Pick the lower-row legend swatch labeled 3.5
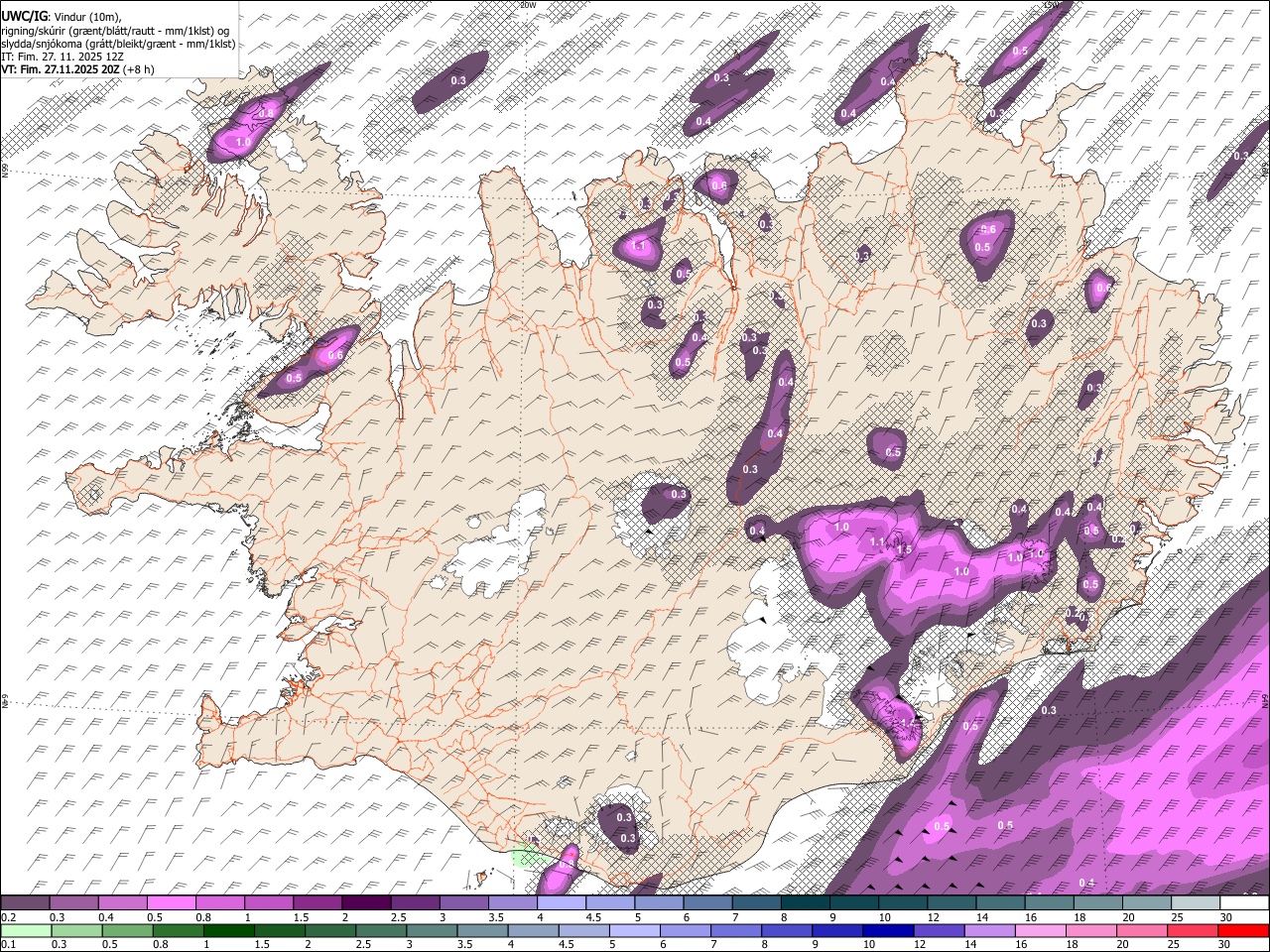Viewport: 1270px width, 952px height. point(482,931)
